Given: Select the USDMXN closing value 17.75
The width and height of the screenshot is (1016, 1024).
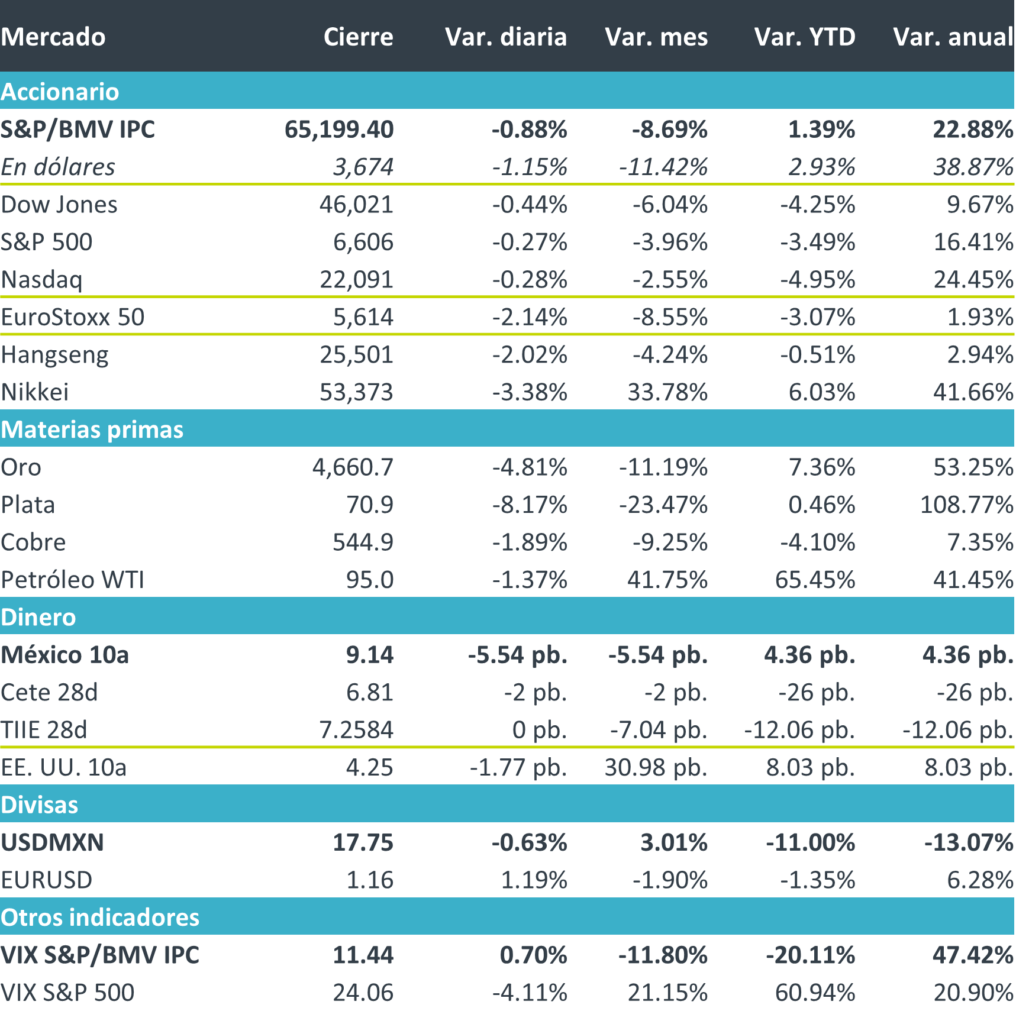Looking at the screenshot, I should [x=366, y=842].
